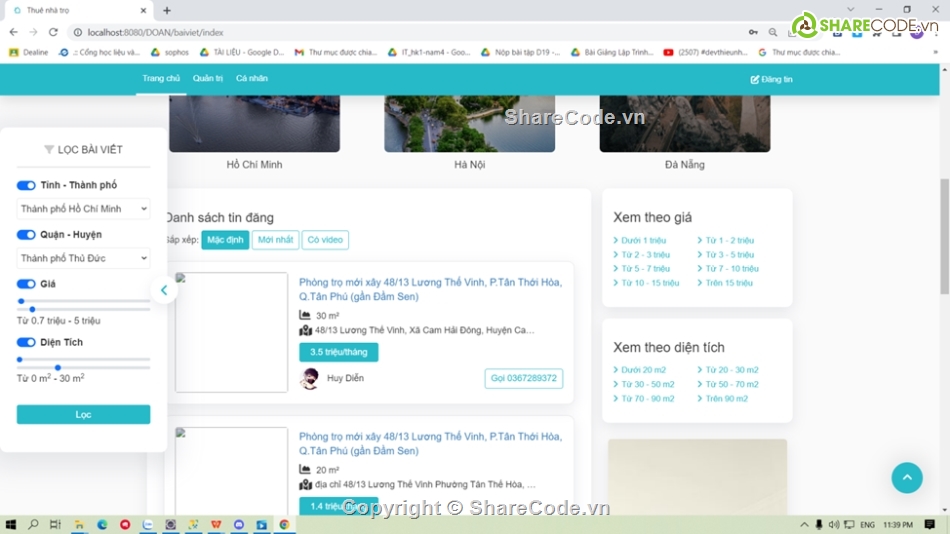Open Task View on the taskbar

[x=55, y=524]
